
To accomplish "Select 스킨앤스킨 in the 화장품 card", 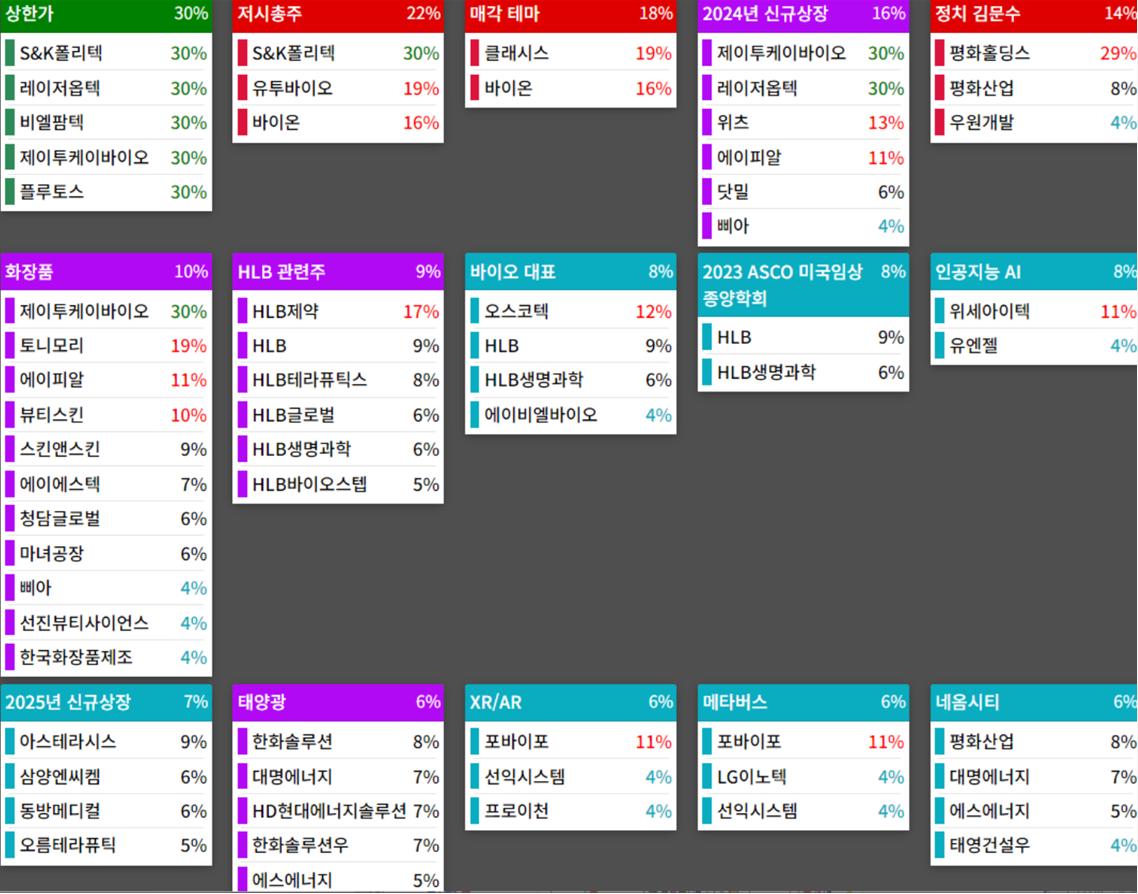I will [106, 449].
